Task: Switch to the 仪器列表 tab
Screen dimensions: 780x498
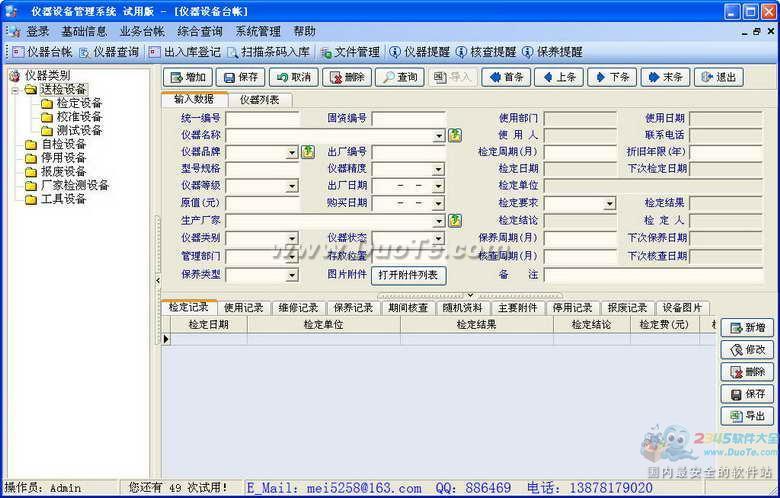Action: [x=260, y=100]
